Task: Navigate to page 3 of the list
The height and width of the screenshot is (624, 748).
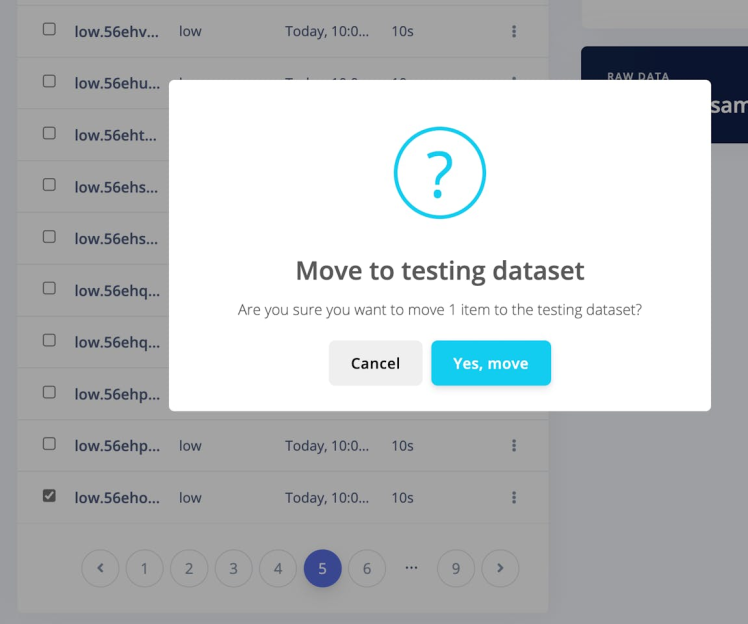Action: (x=233, y=569)
